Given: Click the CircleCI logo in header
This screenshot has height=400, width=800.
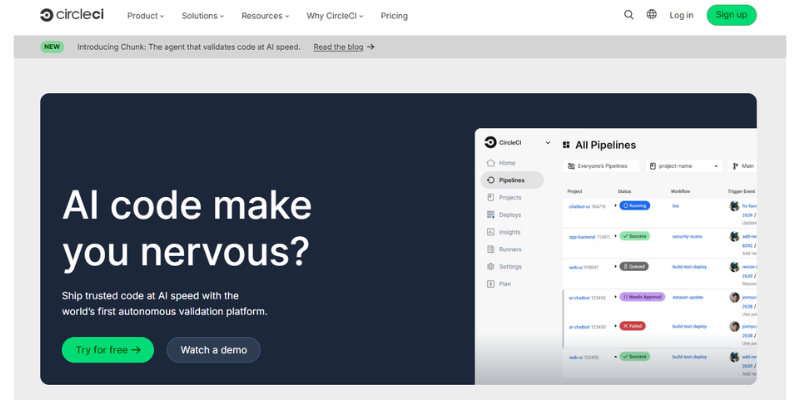Looking at the screenshot, I should (x=71, y=15).
